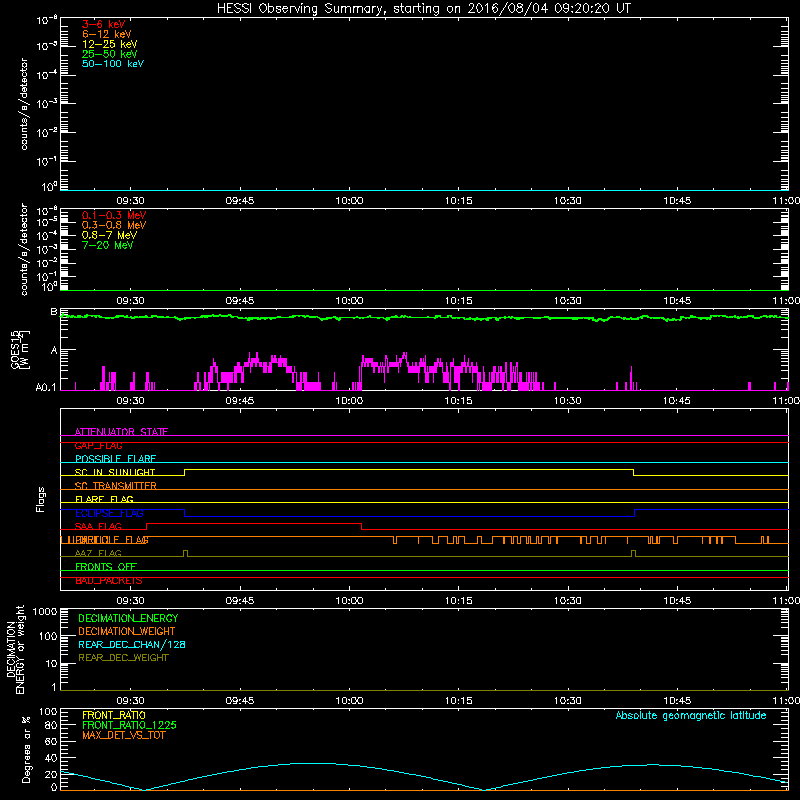The width and height of the screenshot is (800, 800).
Task: Click the REAR_DEC_CHAN/128 legend entry
Action: point(132,644)
